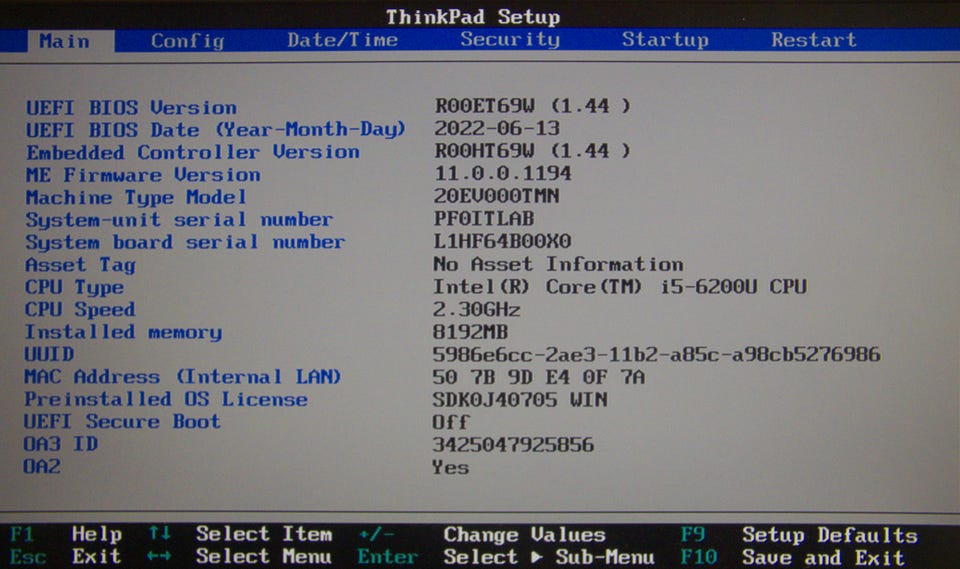
Task: Click OA2 value Yes
Action: (x=451, y=467)
